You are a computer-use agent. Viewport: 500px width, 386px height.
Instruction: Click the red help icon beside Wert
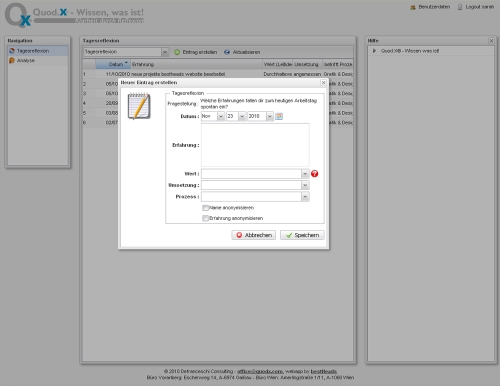point(314,174)
